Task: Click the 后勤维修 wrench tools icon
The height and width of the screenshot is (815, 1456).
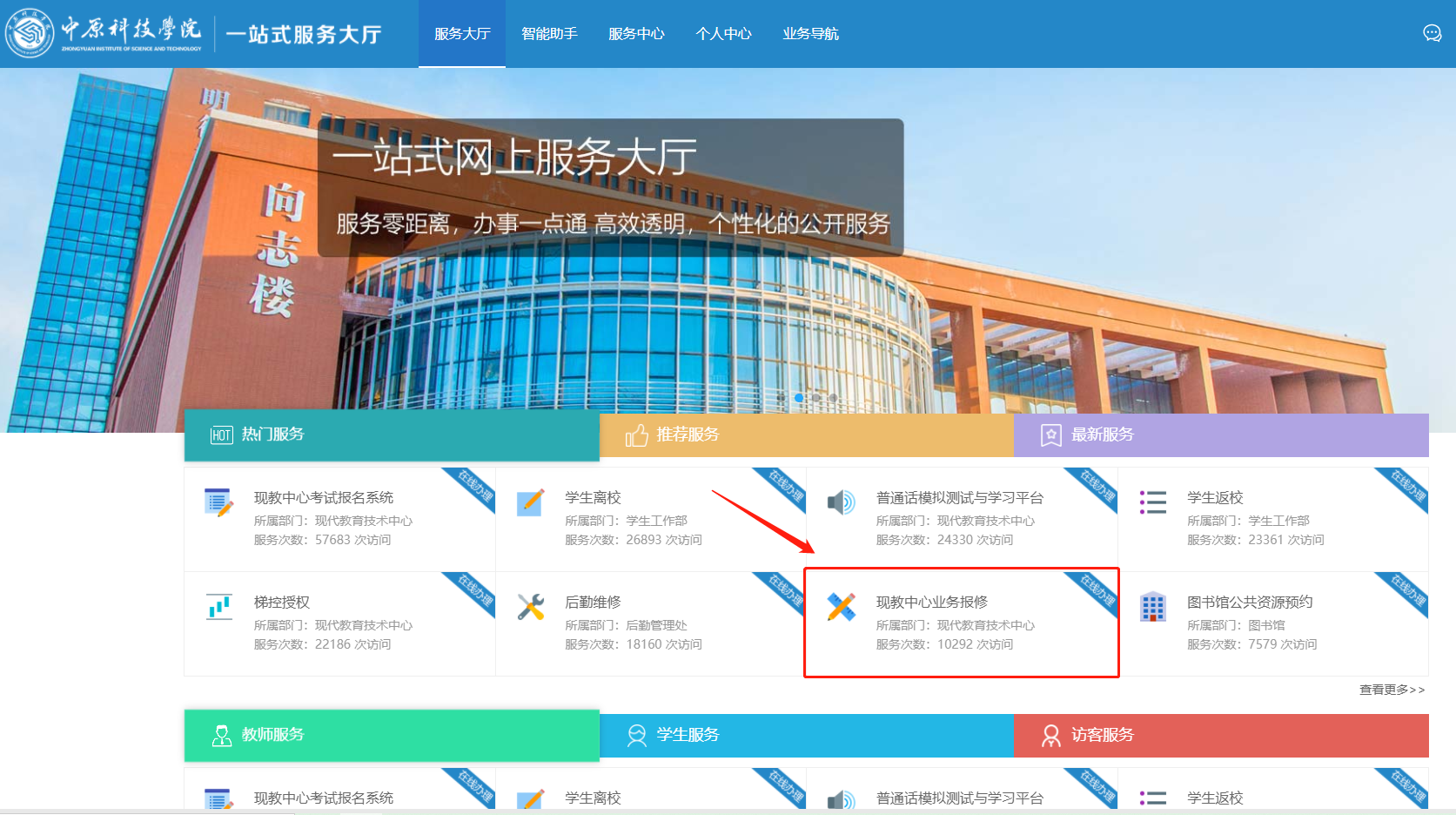Action: click(530, 607)
